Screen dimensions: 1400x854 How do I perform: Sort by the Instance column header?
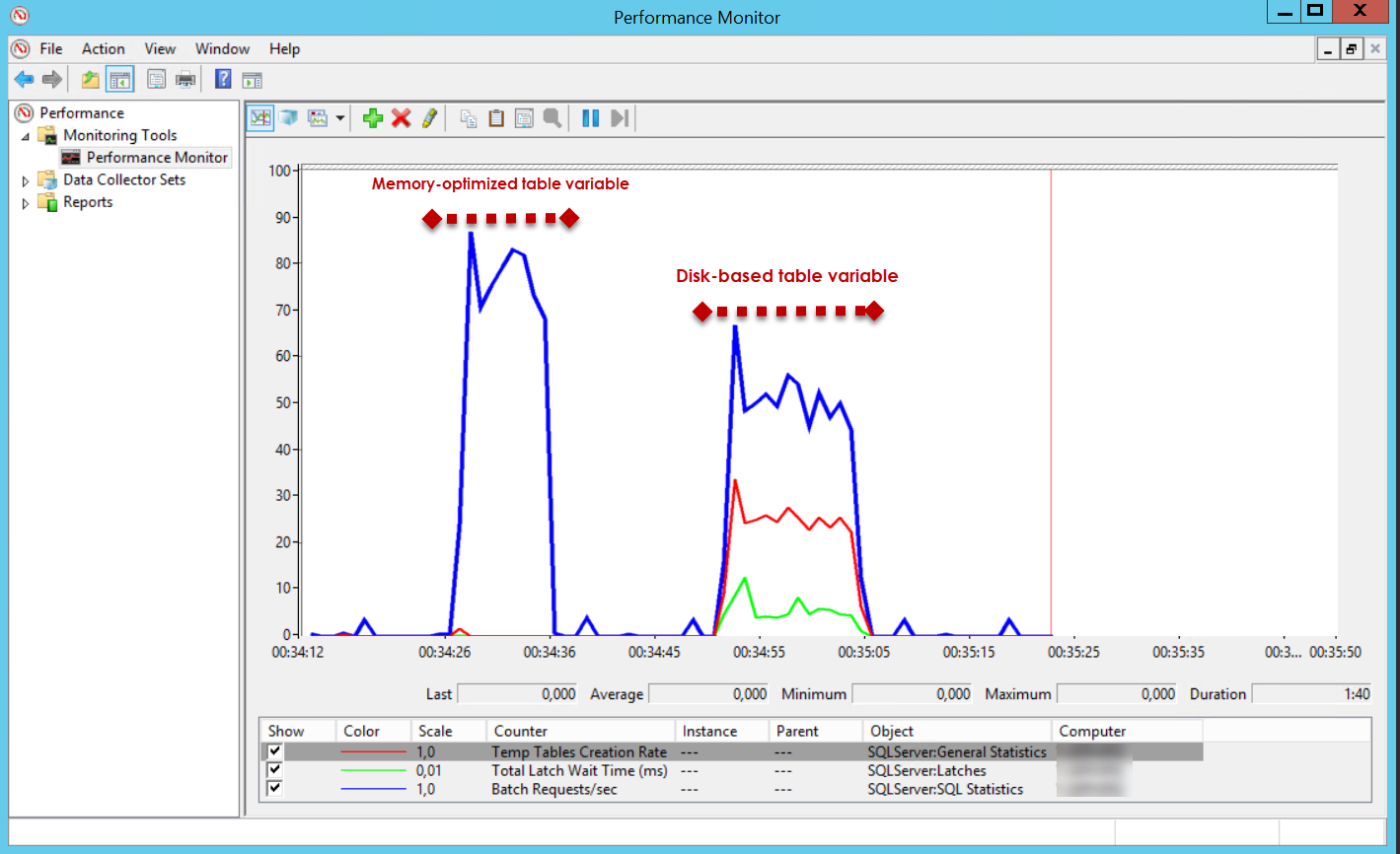point(722,731)
